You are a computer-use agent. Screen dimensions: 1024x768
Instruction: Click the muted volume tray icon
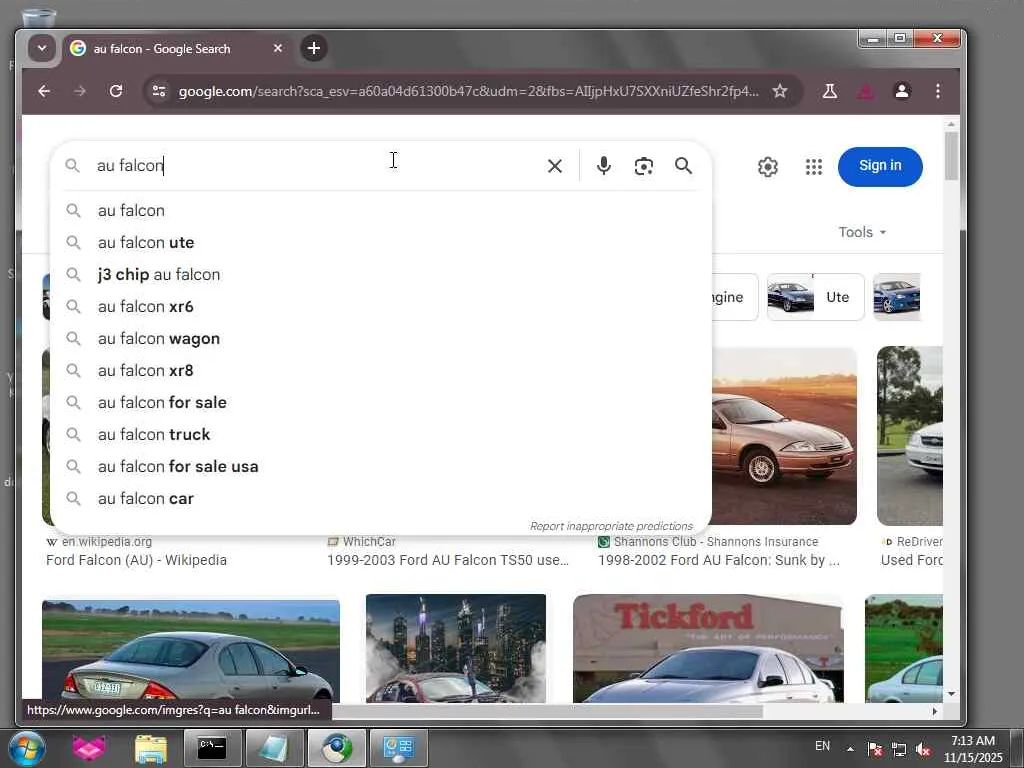click(x=923, y=750)
